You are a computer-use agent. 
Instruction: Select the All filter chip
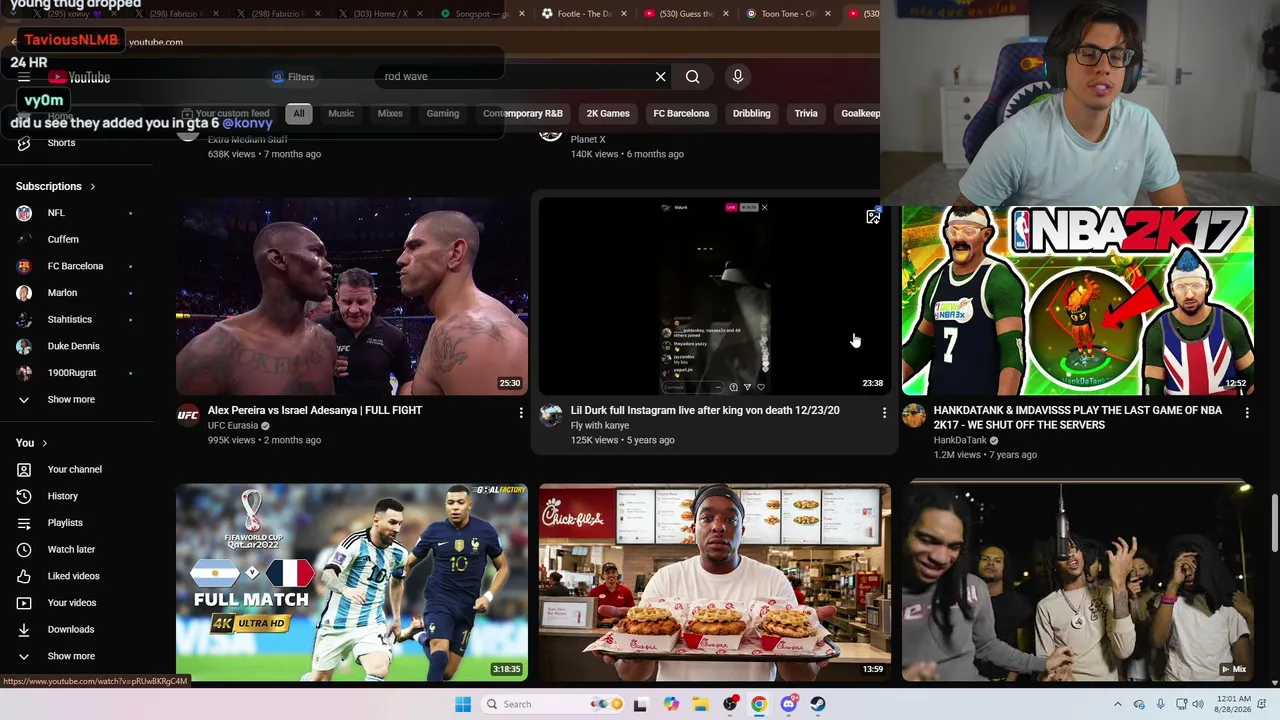298,114
